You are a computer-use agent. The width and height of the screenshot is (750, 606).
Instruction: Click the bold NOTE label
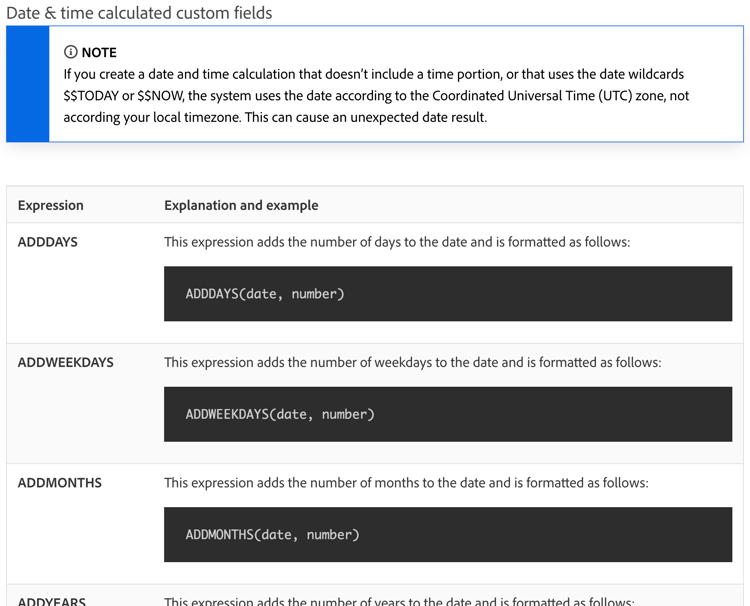[99, 52]
